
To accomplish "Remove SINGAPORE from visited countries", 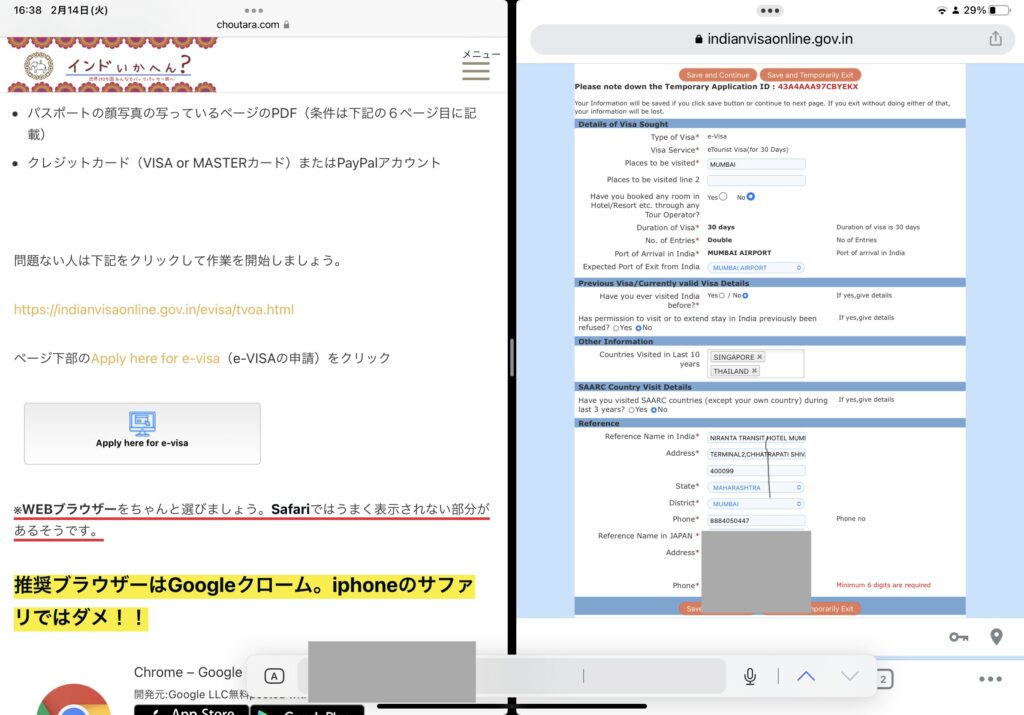I will click(760, 357).
